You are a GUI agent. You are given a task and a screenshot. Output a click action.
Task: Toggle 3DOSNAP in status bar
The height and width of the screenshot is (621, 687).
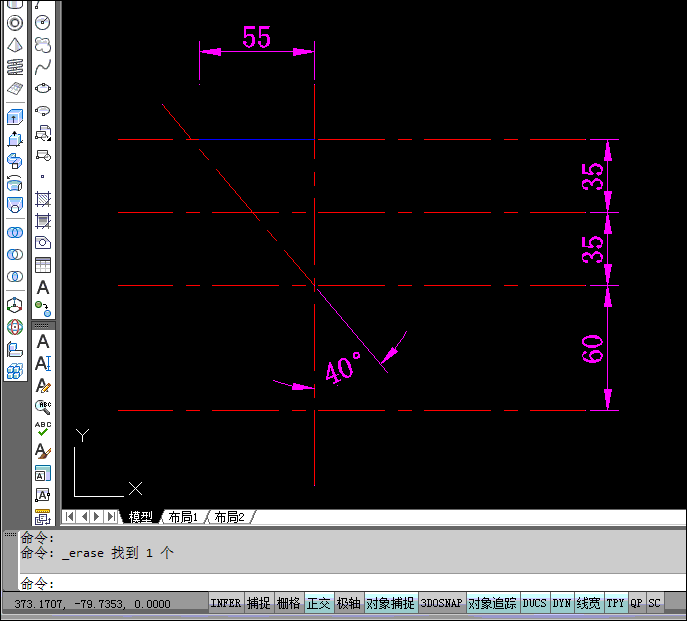point(442,603)
